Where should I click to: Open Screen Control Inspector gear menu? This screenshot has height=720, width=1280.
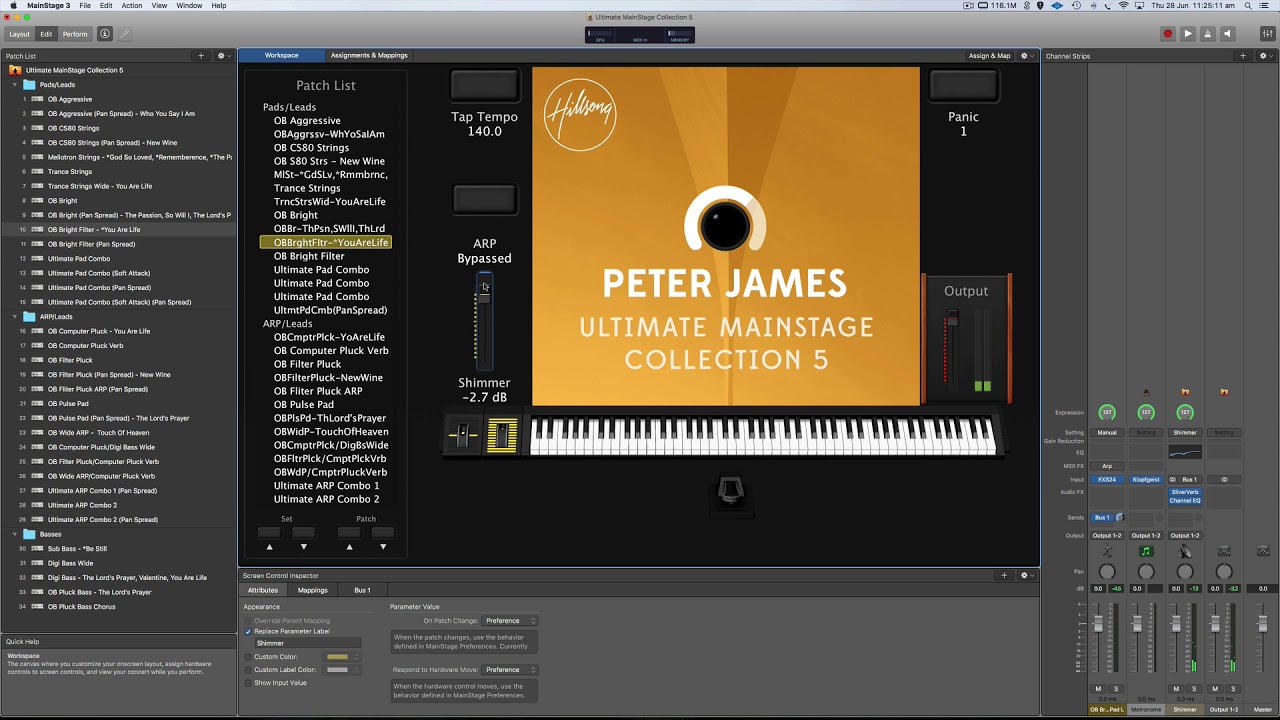(1025, 575)
